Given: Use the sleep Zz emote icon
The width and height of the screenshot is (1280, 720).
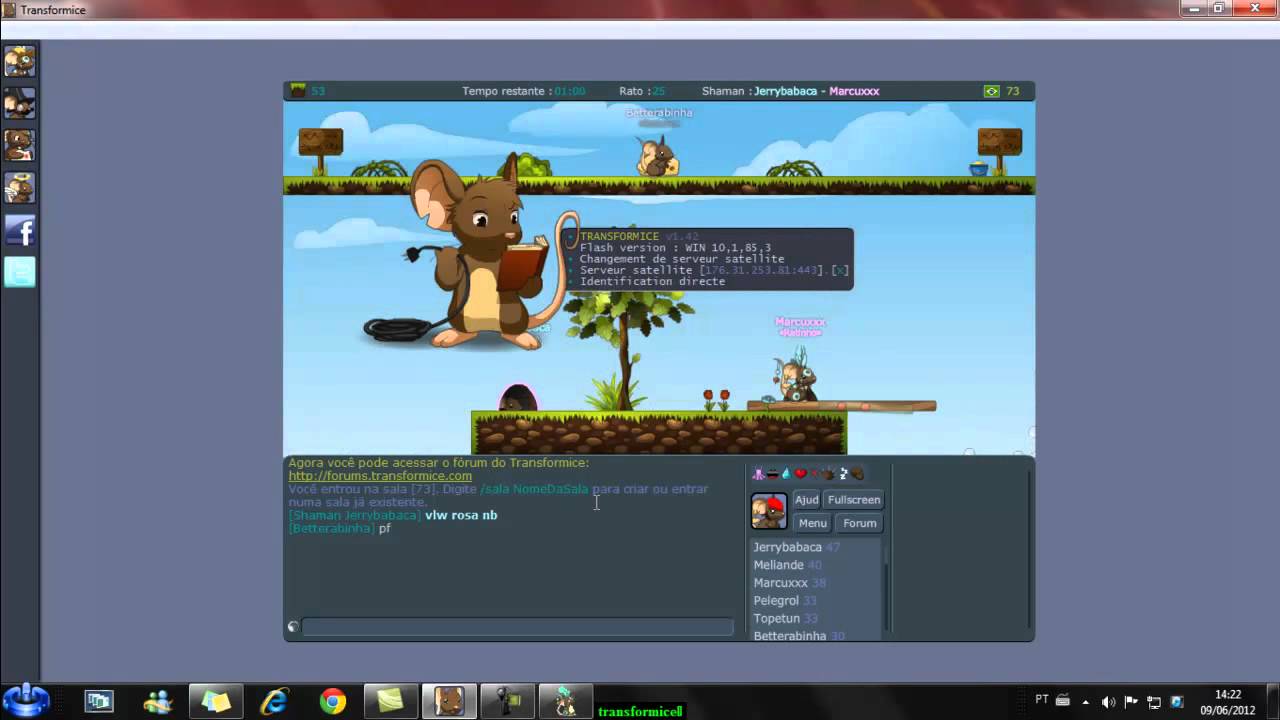Looking at the screenshot, I should pos(843,473).
